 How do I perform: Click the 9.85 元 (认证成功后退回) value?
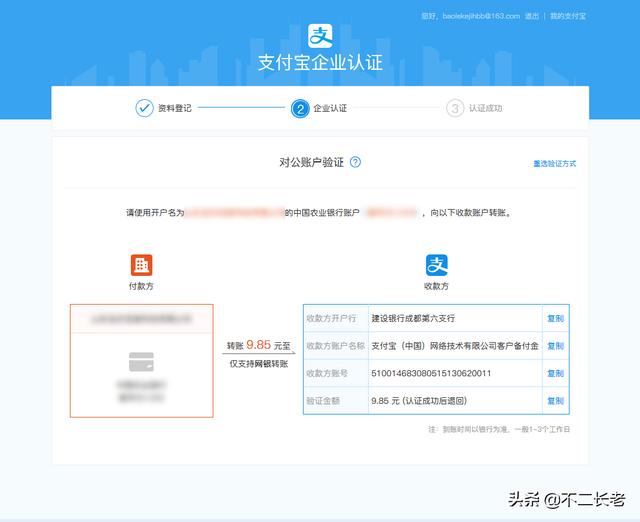coord(419,401)
